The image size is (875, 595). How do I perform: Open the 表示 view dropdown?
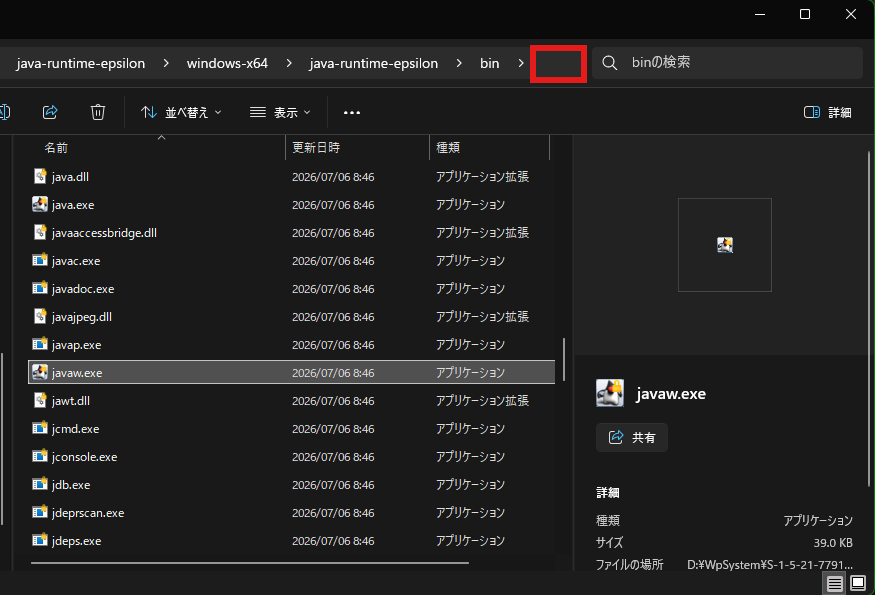pyautogui.click(x=280, y=113)
